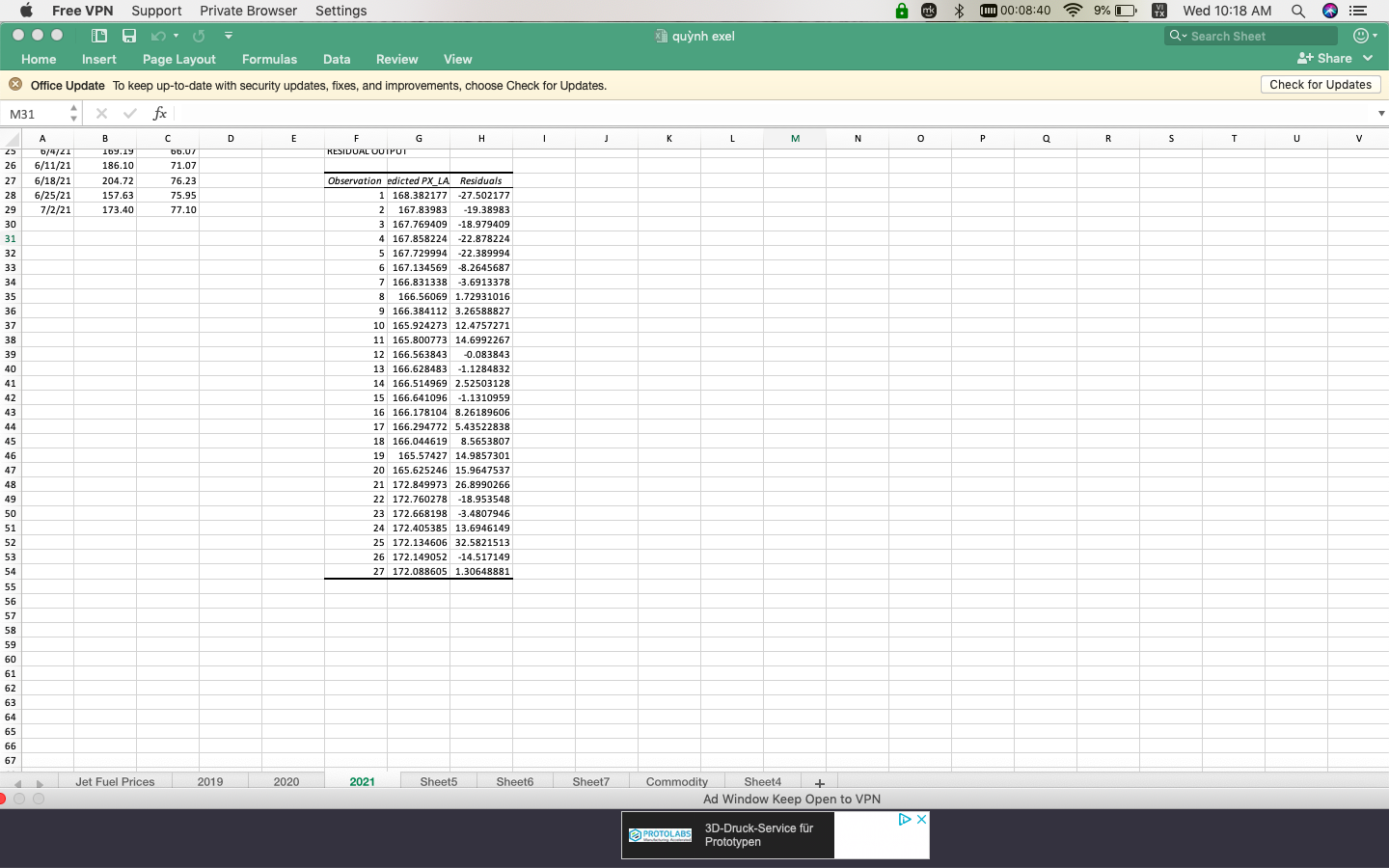Open the Share button

click(x=1324, y=58)
